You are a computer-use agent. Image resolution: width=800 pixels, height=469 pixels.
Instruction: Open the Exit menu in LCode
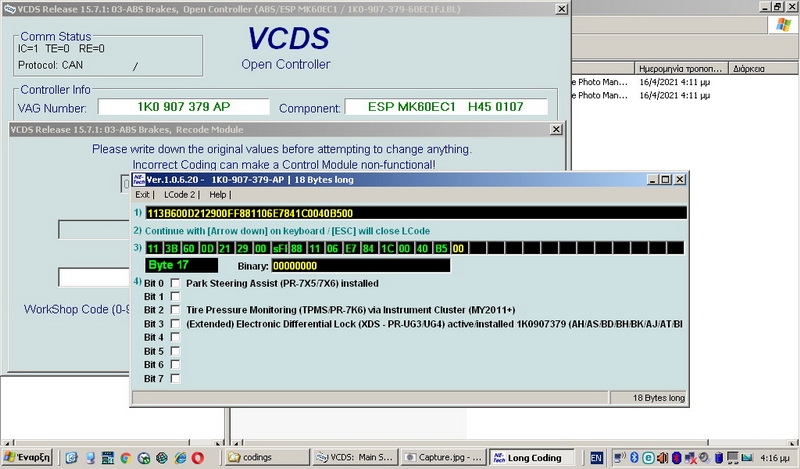142,194
